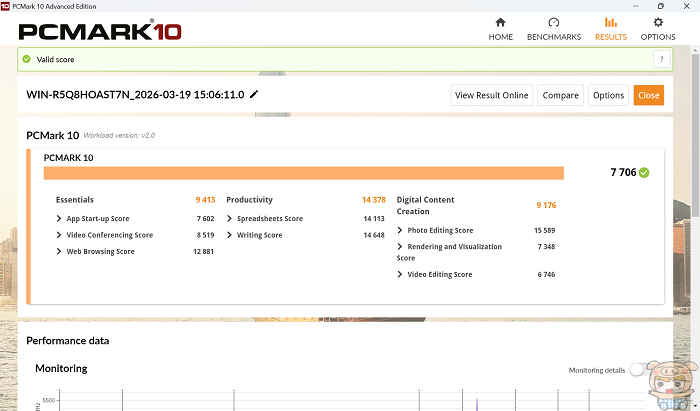
Task: Click the orange Close button
Action: (648, 95)
